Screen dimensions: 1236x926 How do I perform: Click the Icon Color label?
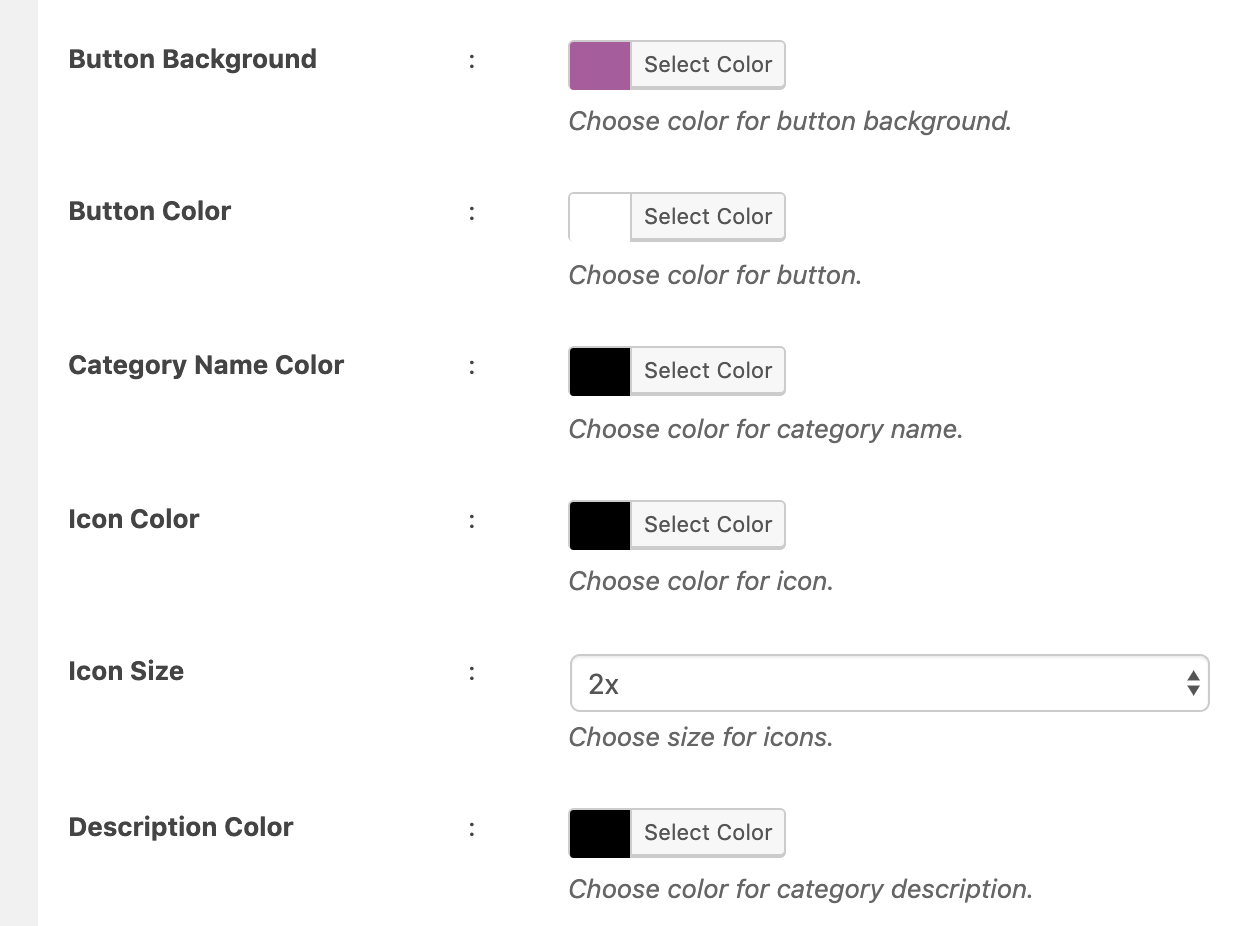pos(134,519)
